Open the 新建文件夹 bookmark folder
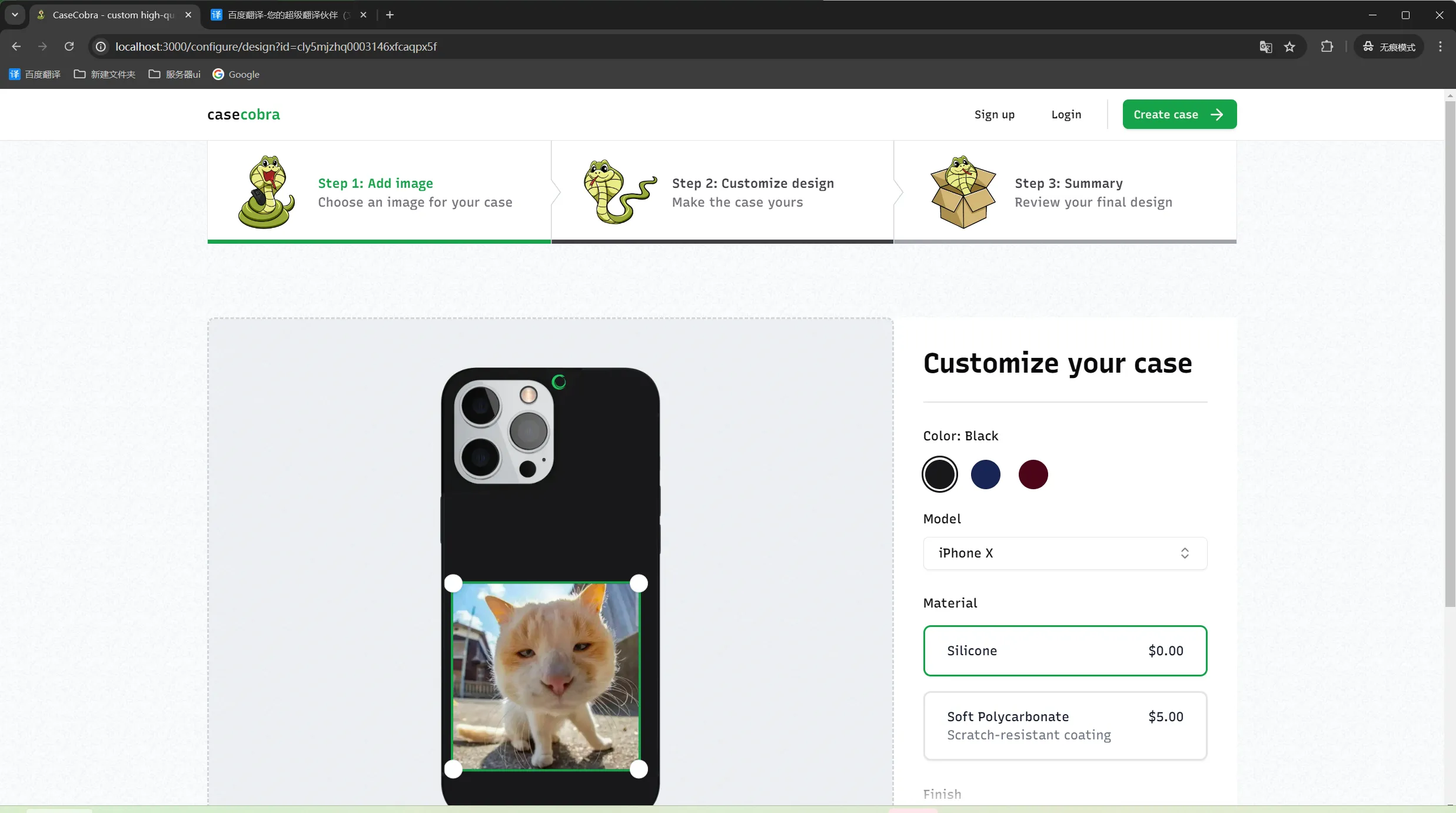1456x813 pixels. (x=105, y=74)
